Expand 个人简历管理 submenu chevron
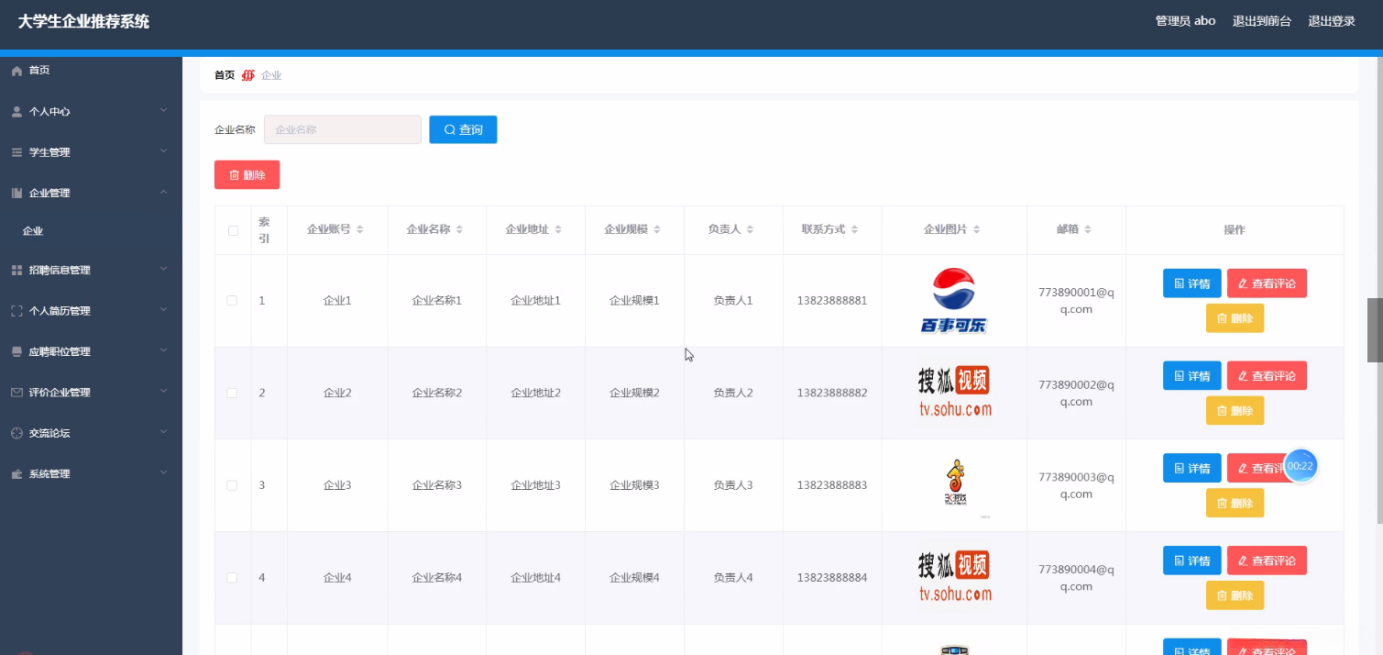 coord(164,310)
